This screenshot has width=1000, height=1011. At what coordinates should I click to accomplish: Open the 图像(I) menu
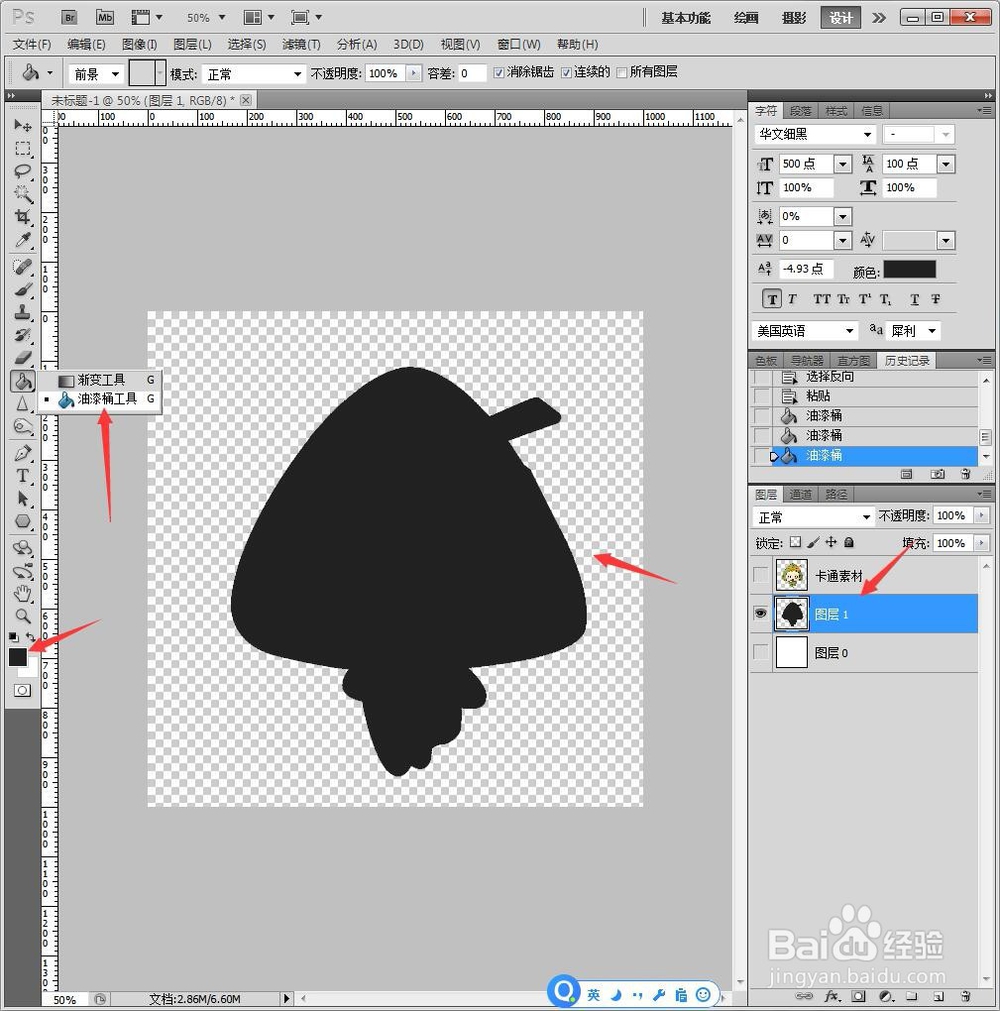[x=139, y=44]
